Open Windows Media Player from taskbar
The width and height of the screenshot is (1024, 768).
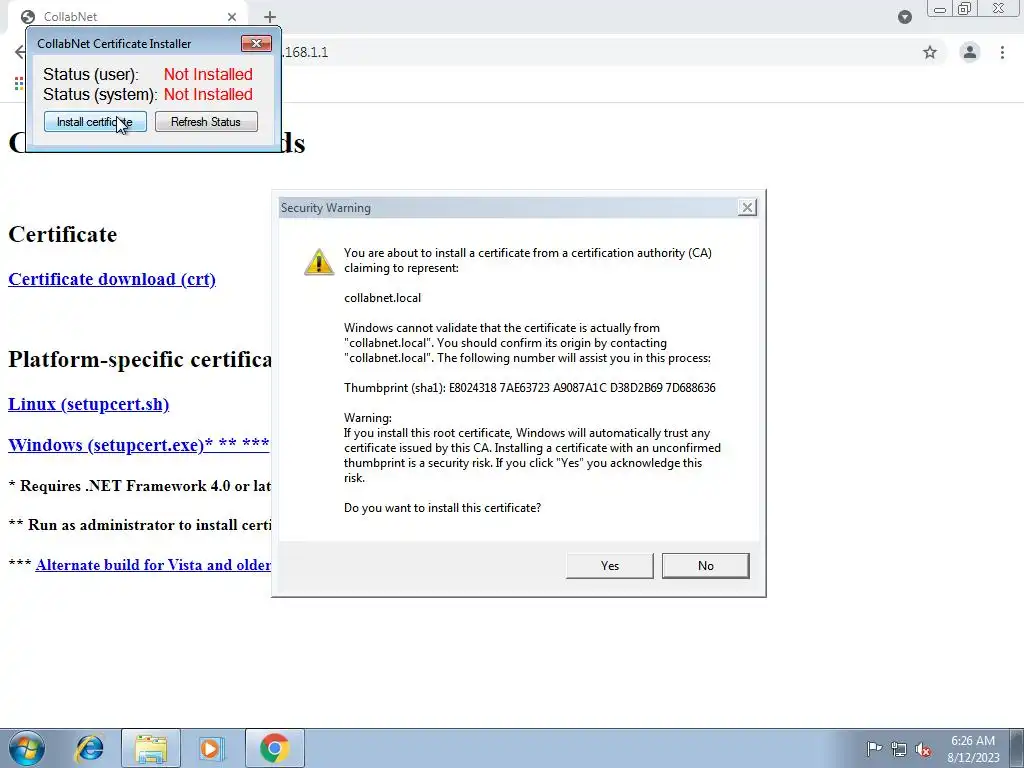211,748
